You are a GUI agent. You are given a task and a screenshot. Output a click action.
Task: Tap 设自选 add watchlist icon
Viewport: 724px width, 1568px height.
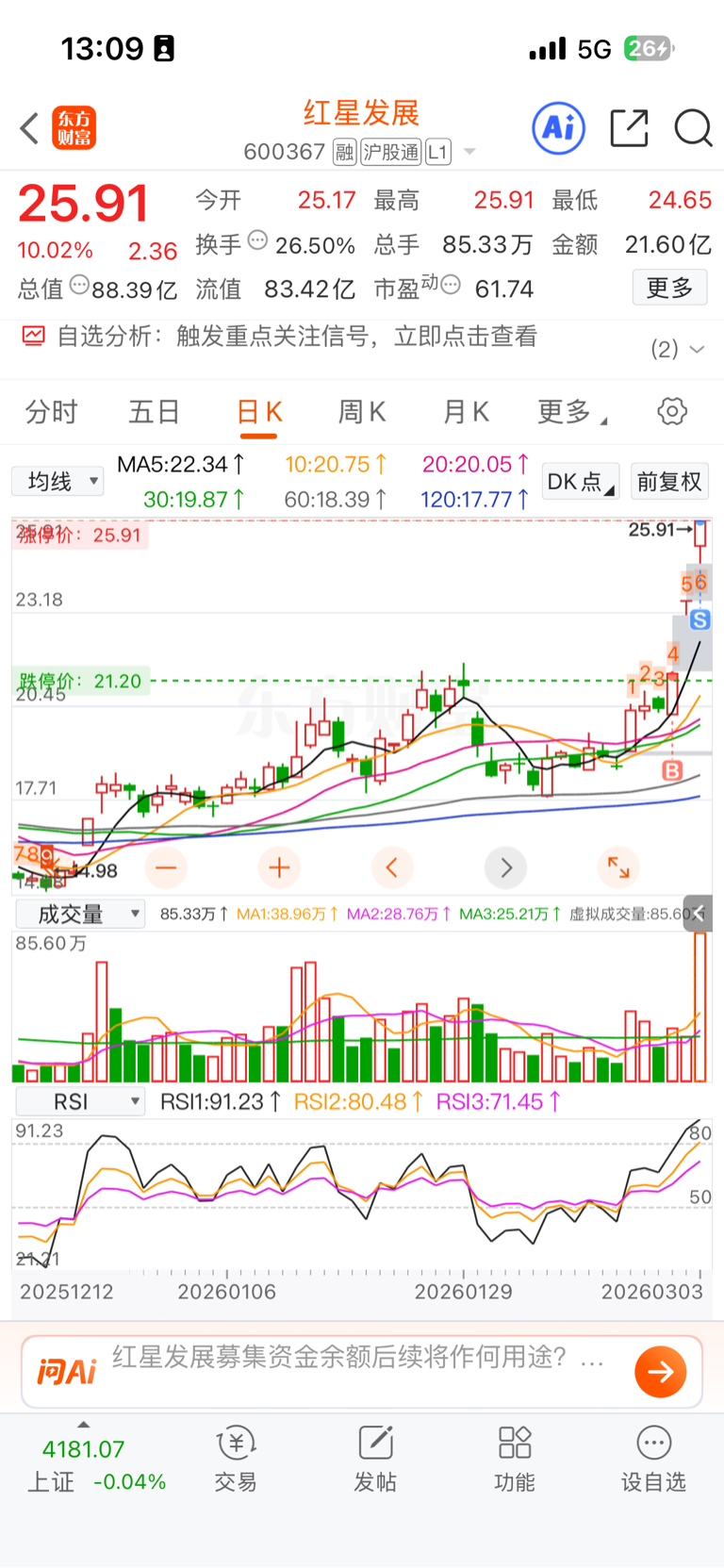(653, 1460)
